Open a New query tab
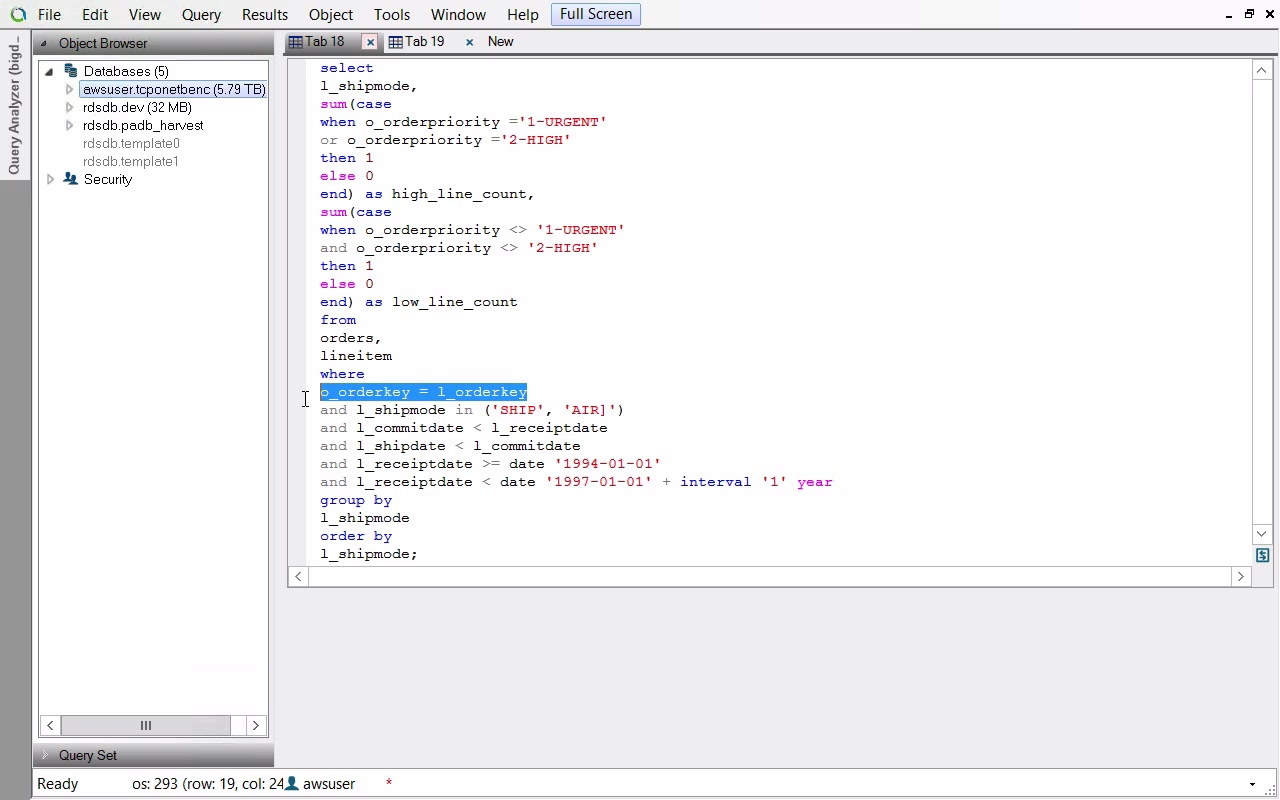Image resolution: width=1280 pixels, height=800 pixels. click(x=500, y=42)
